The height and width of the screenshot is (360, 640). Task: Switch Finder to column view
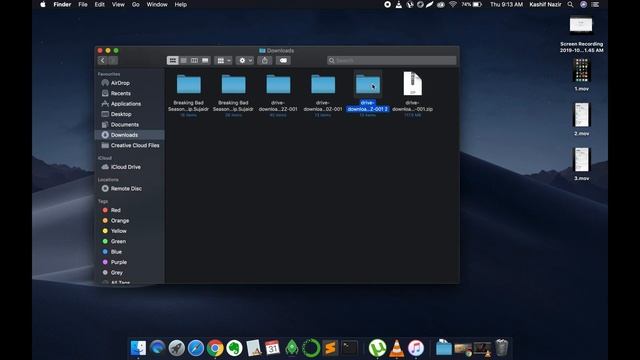tap(194, 60)
